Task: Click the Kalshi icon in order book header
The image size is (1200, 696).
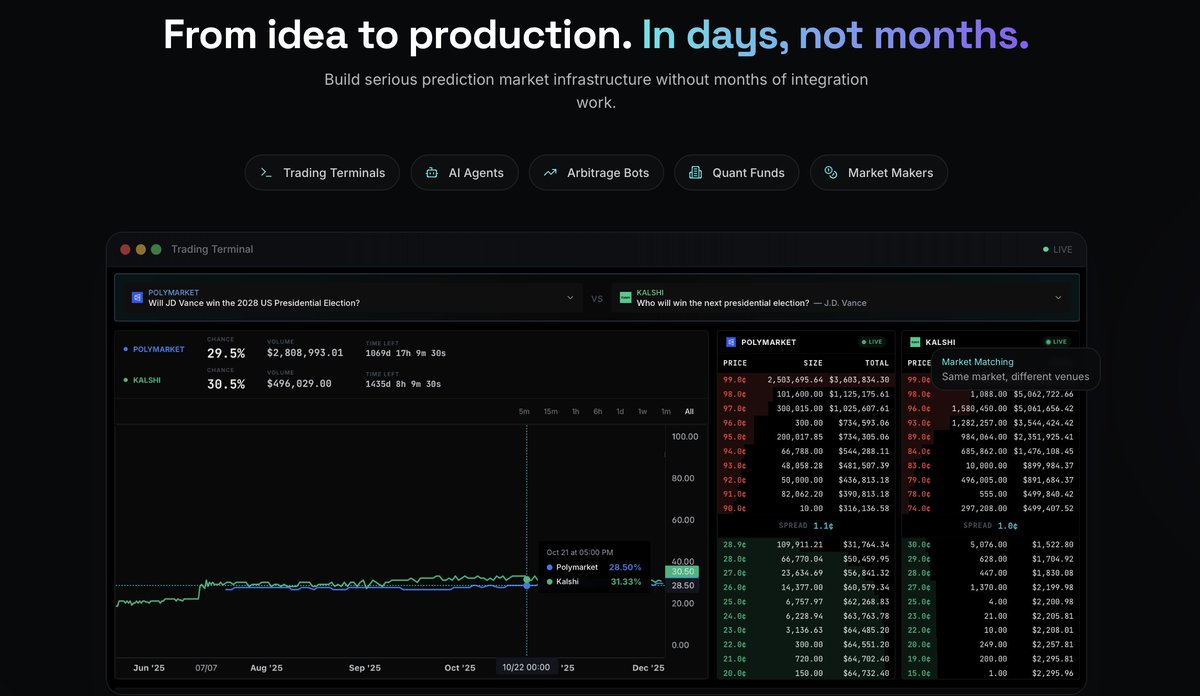Action: [915, 342]
